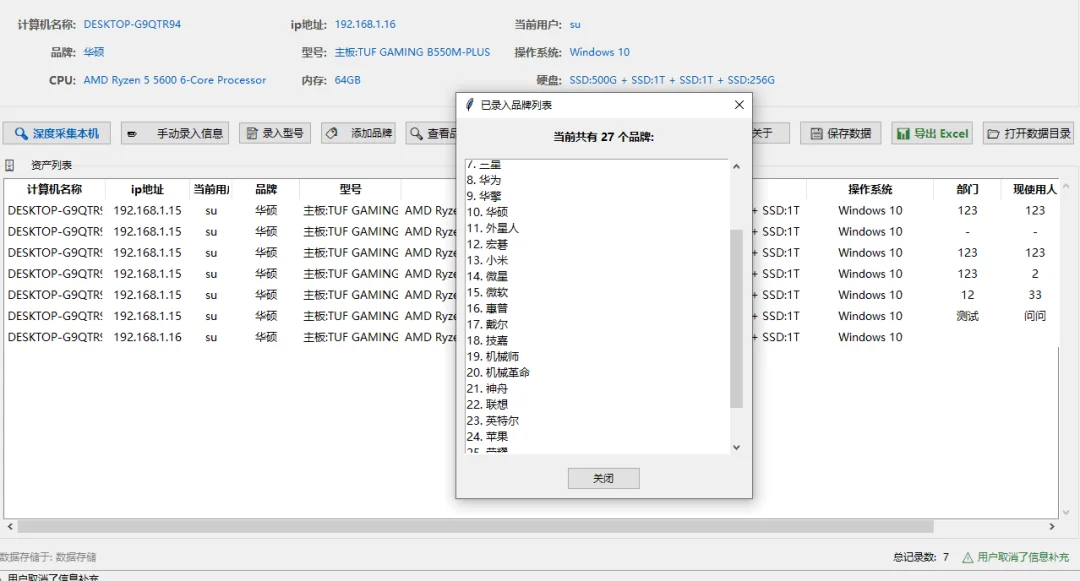Click the 录入型号 toolbar button
This screenshot has height=581, width=1080.
click(x=275, y=134)
